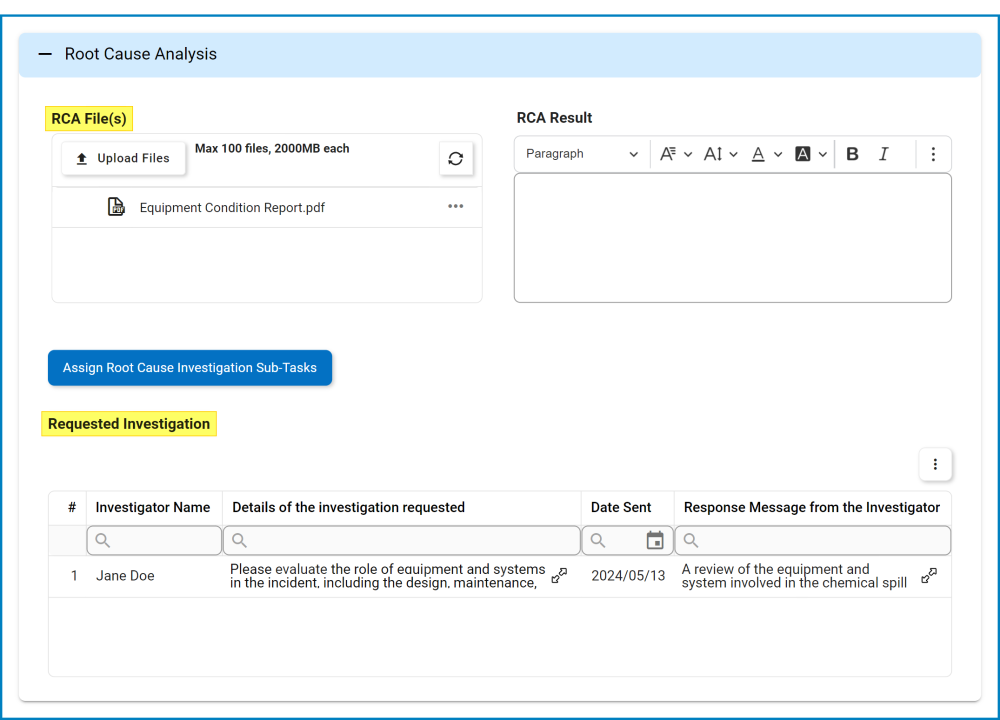Viewport: 1000px width, 720px height.
Task: Click the Upload Files button
Action: coord(123,158)
